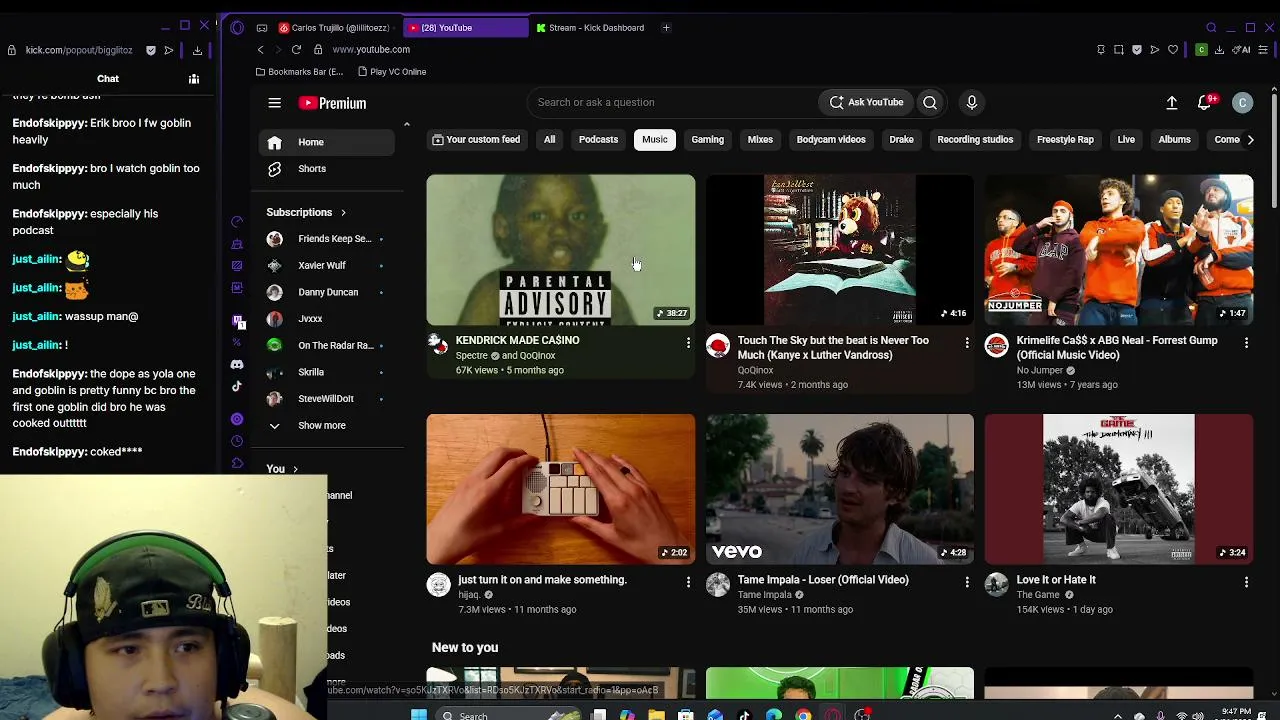Switch to the Carlos Trujillo browser tab
Screen dimensions: 1280x720
(337, 27)
